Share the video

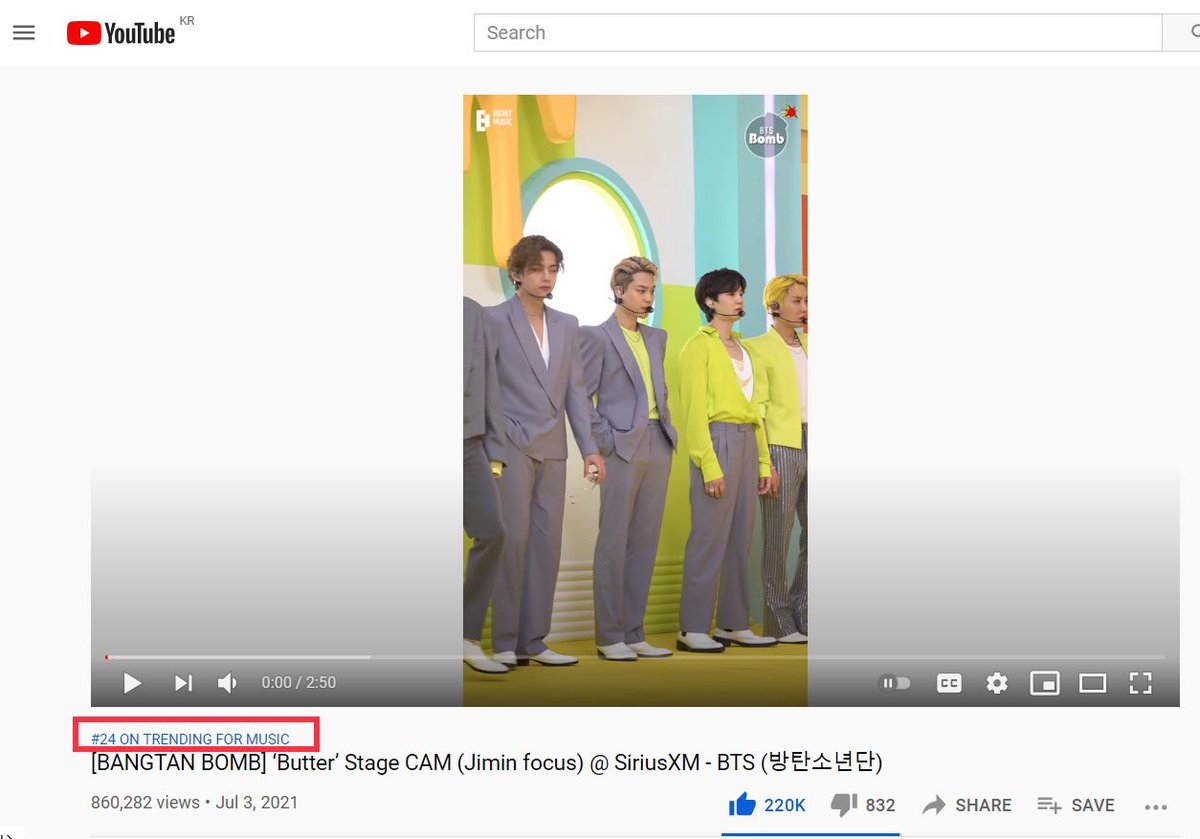[967, 804]
